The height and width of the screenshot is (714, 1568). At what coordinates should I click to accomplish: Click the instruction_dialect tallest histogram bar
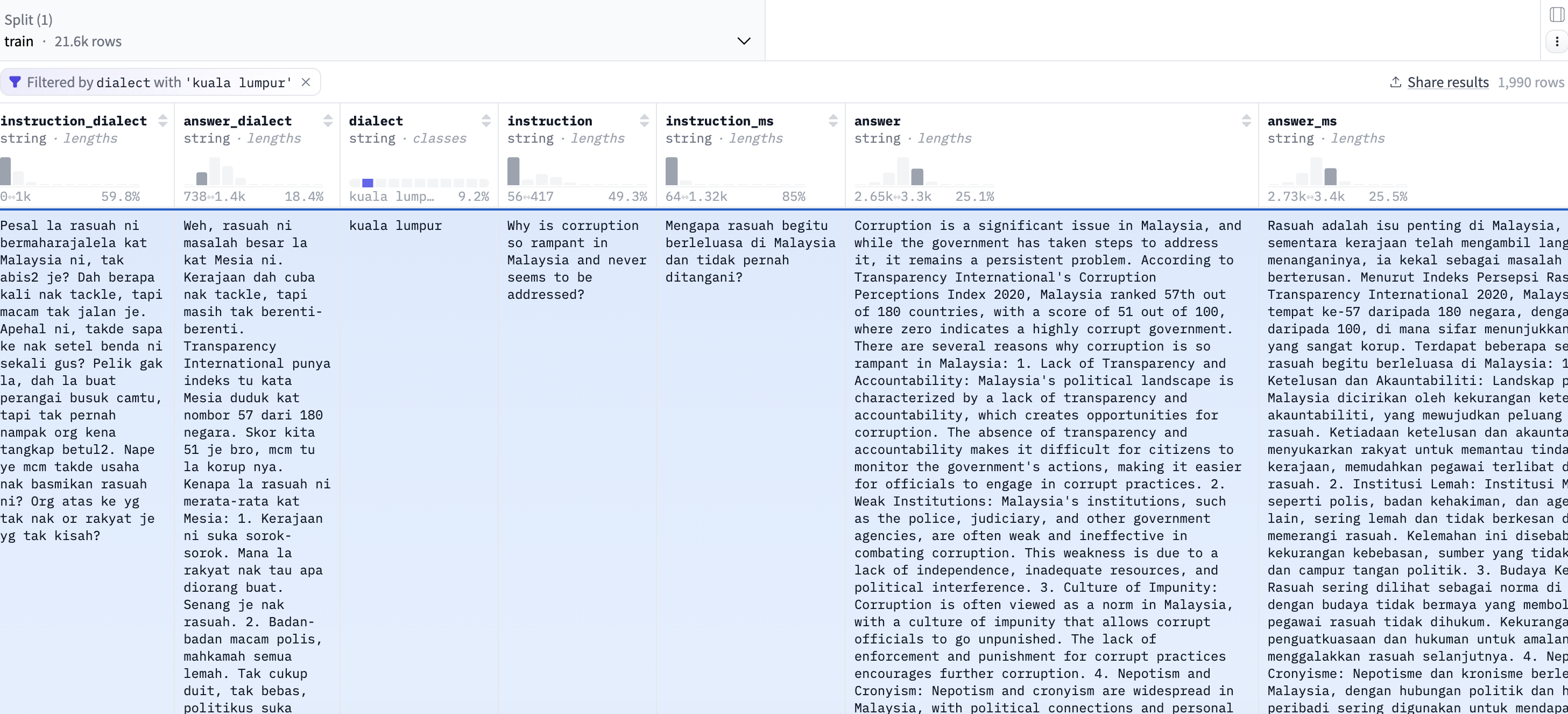(5, 171)
